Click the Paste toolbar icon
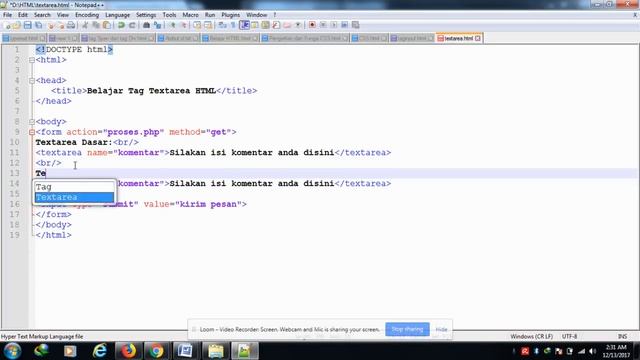Screen dimensions: 640x360 pos(107,25)
